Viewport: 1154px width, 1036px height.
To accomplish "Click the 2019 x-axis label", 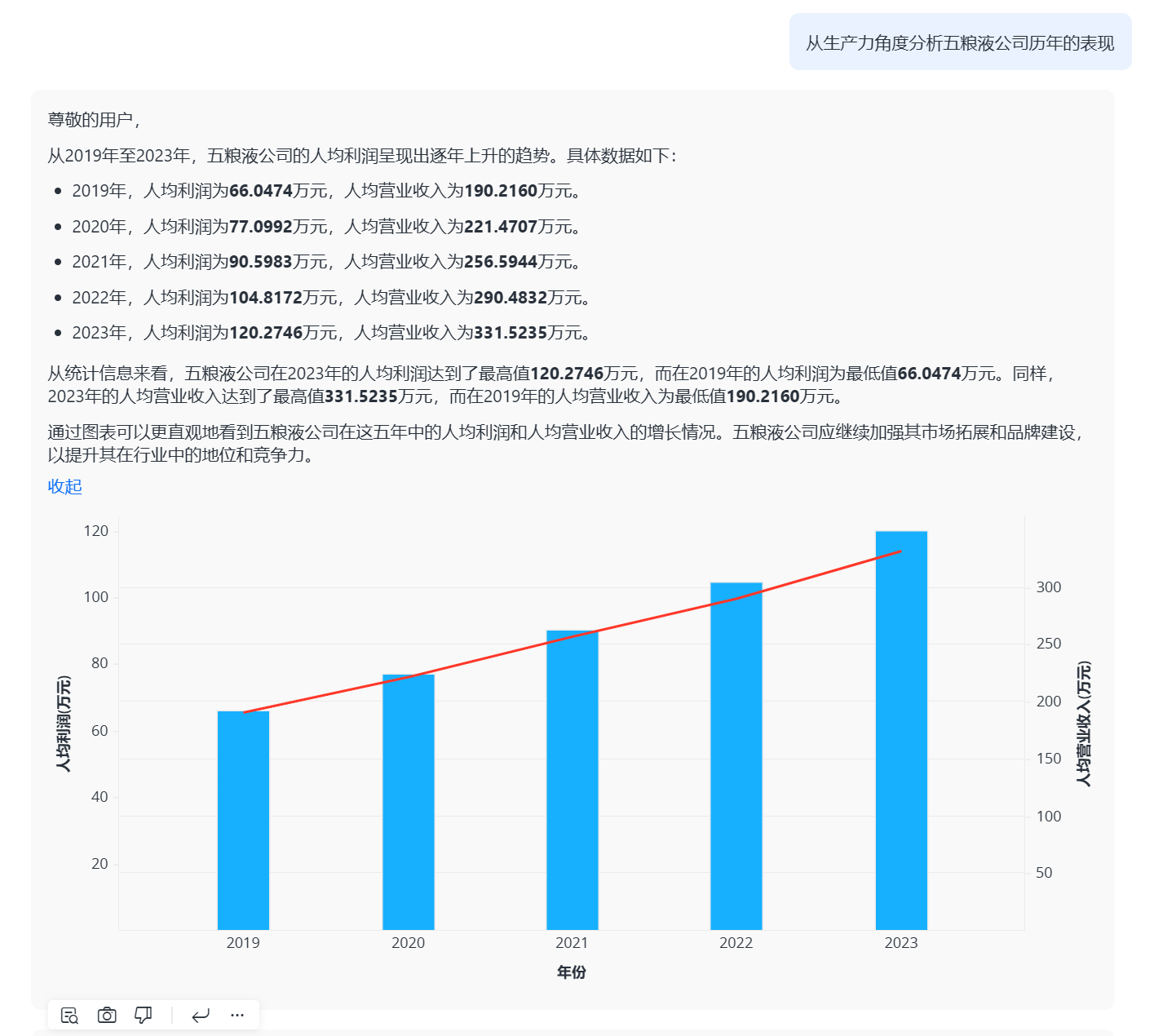I will tap(243, 943).
